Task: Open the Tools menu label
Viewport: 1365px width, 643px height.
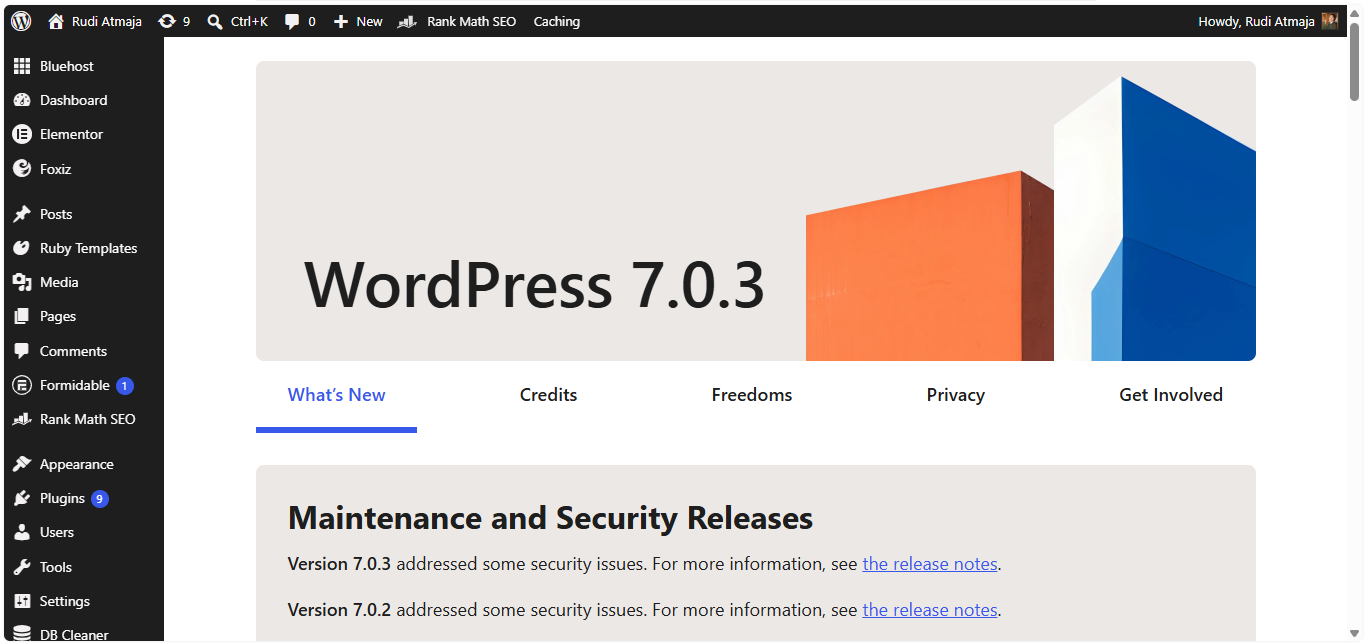Action: (56, 567)
